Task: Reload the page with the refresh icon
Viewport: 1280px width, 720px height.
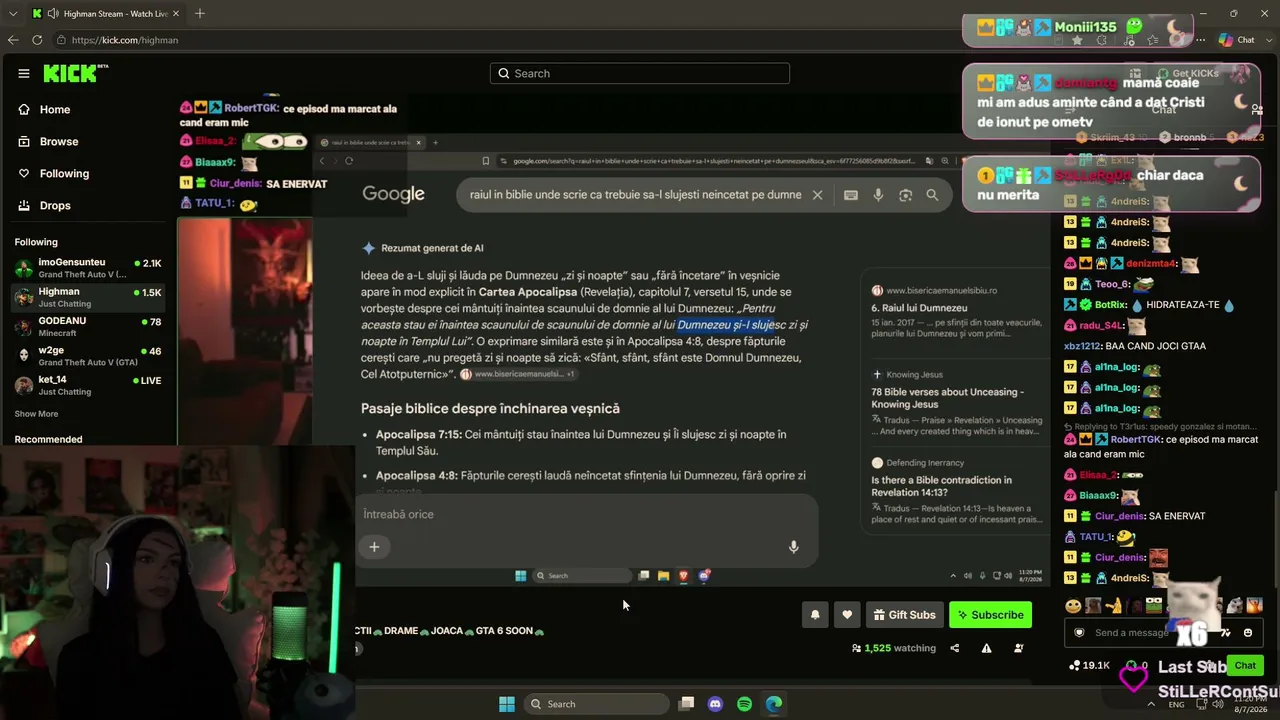Action: (x=37, y=40)
